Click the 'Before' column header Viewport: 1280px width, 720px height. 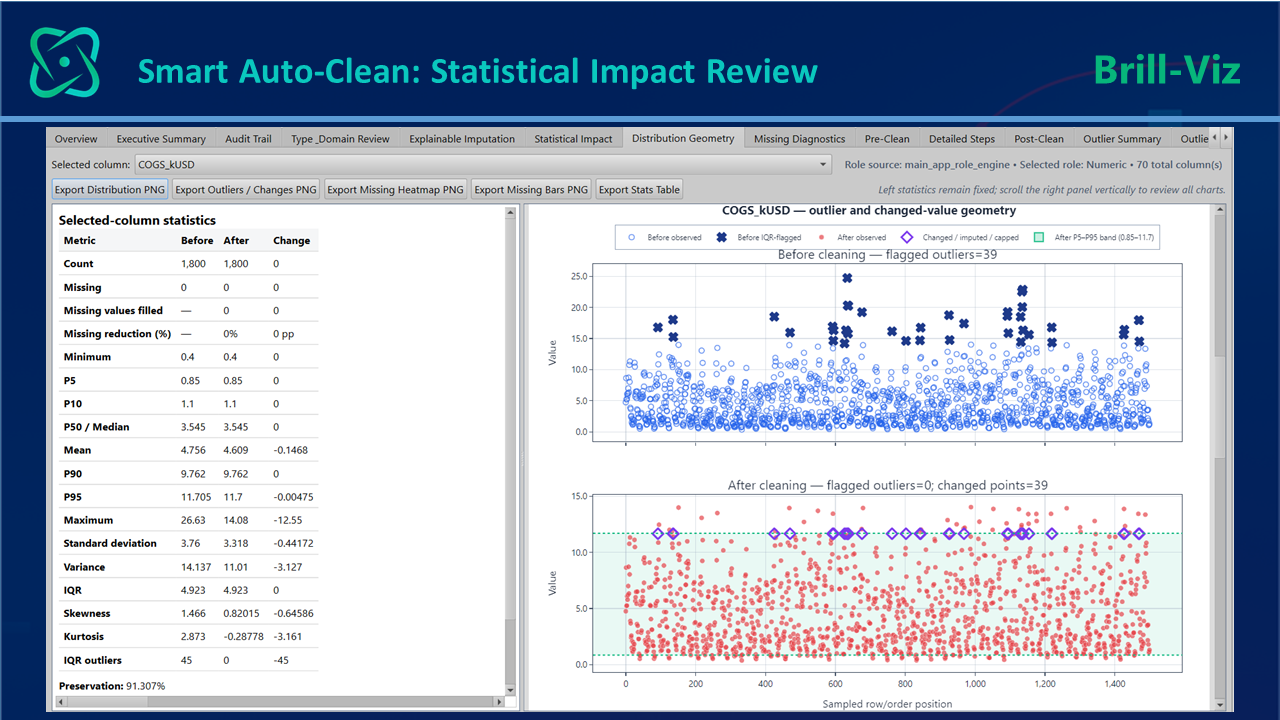197,241
